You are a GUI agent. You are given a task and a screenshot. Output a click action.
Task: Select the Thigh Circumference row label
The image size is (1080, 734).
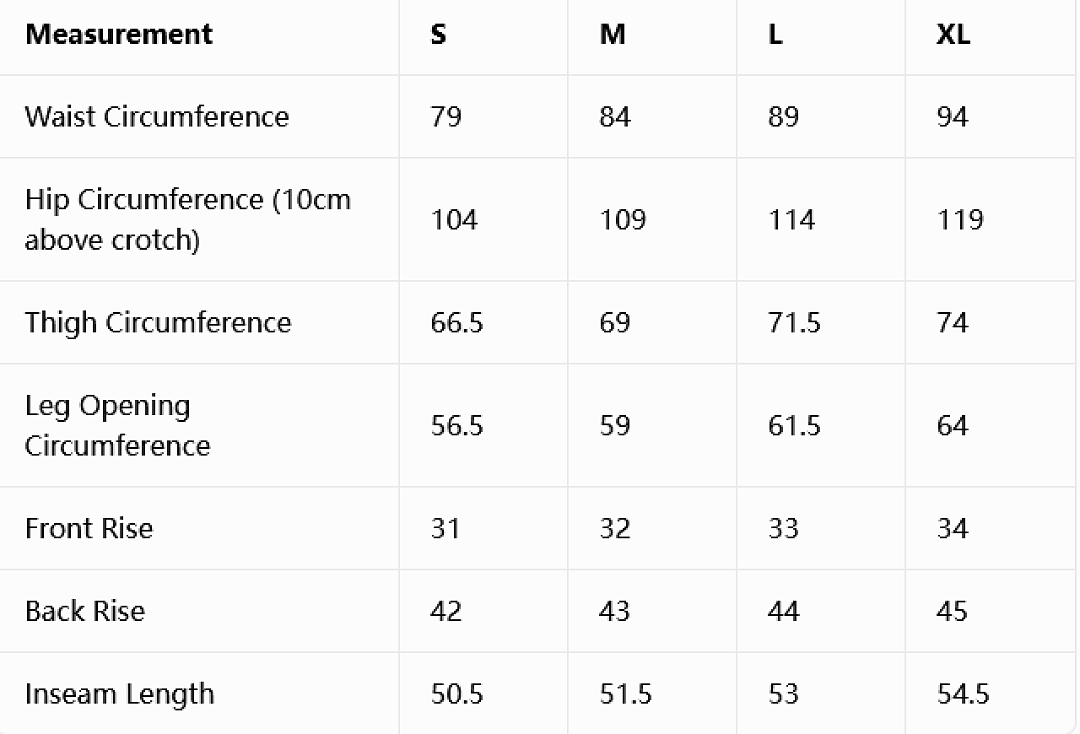(x=158, y=322)
